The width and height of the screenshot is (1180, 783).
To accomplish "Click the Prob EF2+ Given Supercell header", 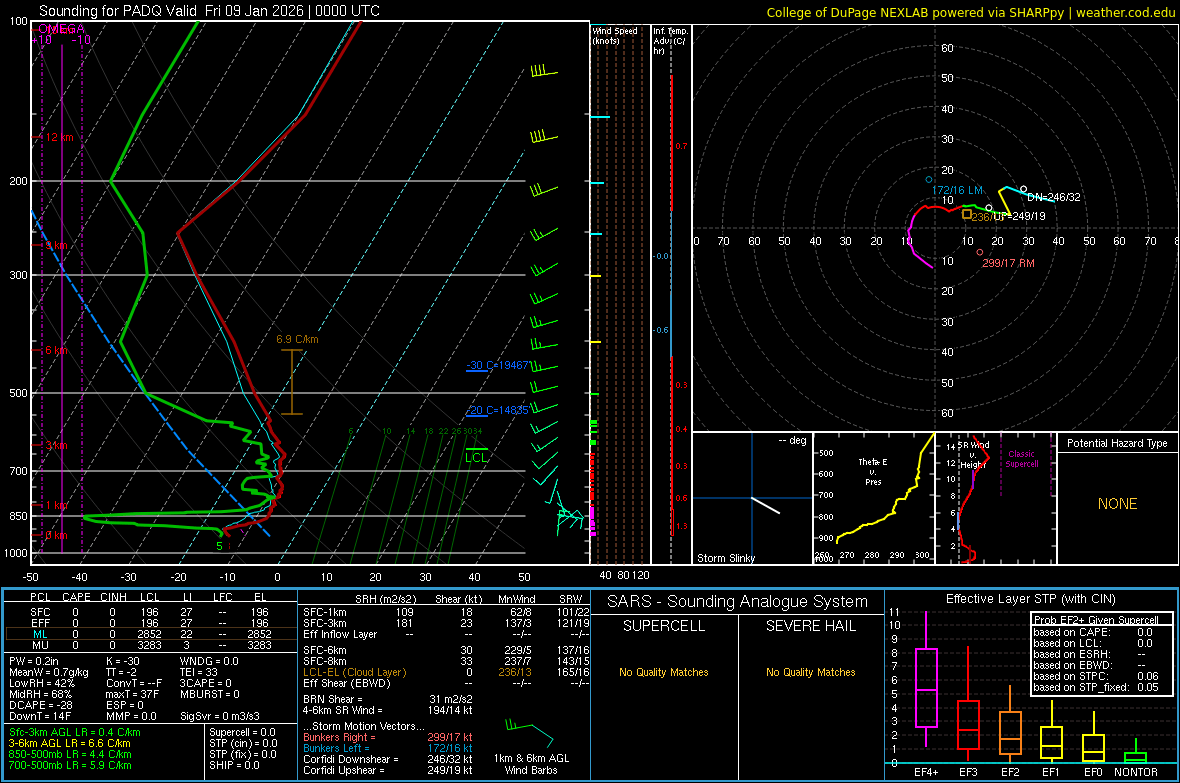I will coord(1096,620).
